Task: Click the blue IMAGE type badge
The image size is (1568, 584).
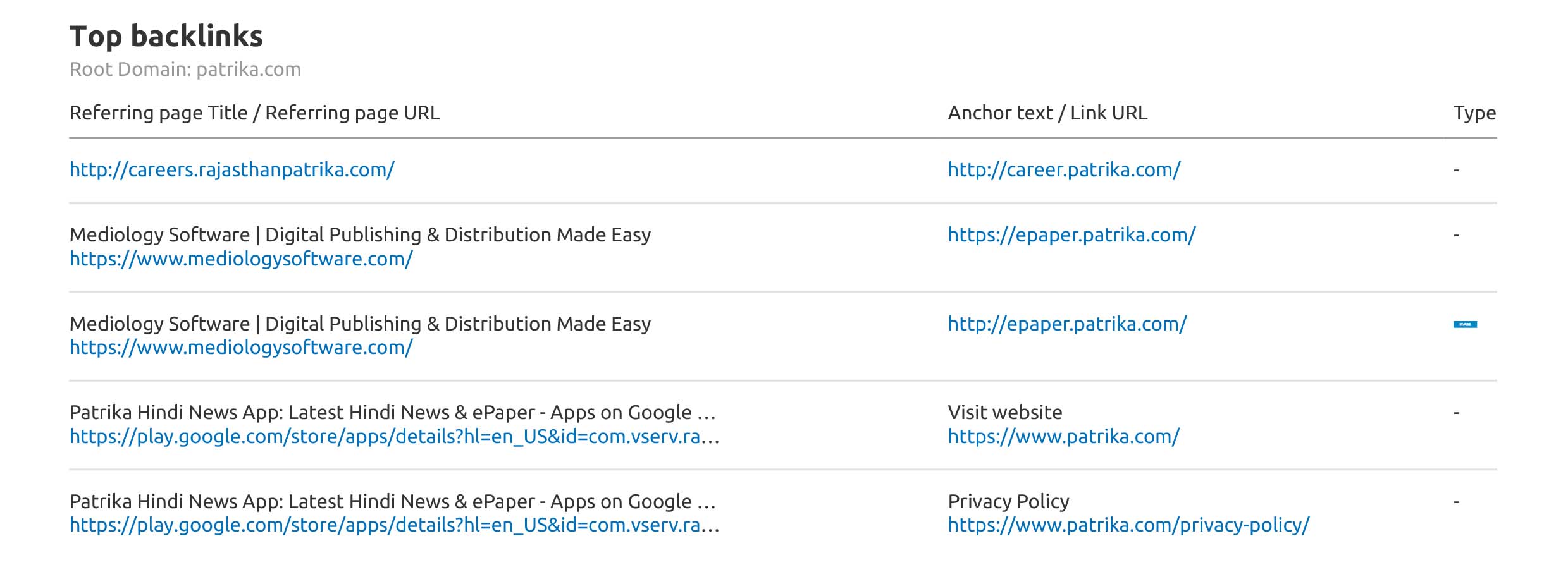Action: pos(1464,325)
